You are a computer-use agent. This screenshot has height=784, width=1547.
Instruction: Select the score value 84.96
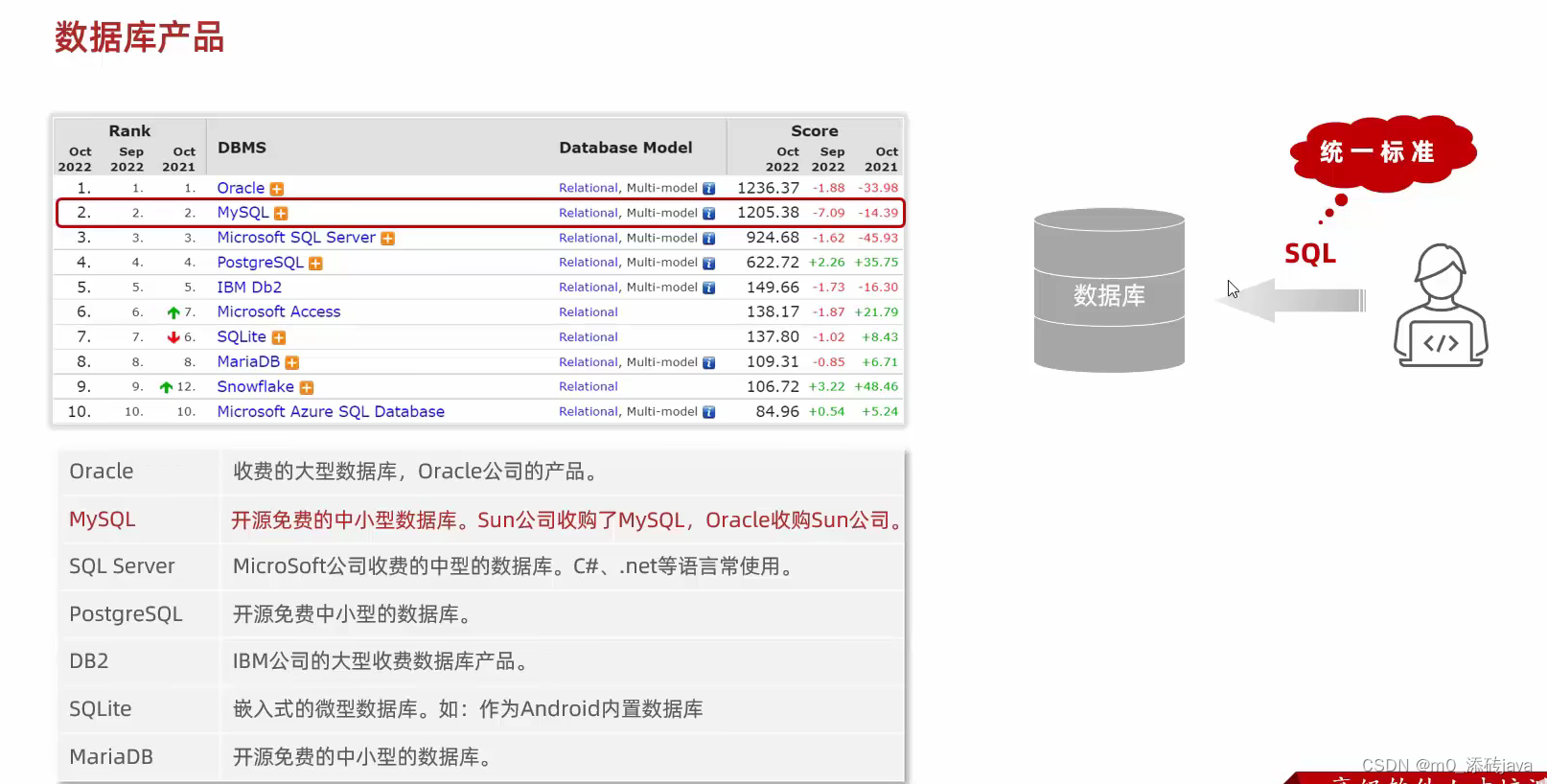pyautogui.click(x=777, y=412)
